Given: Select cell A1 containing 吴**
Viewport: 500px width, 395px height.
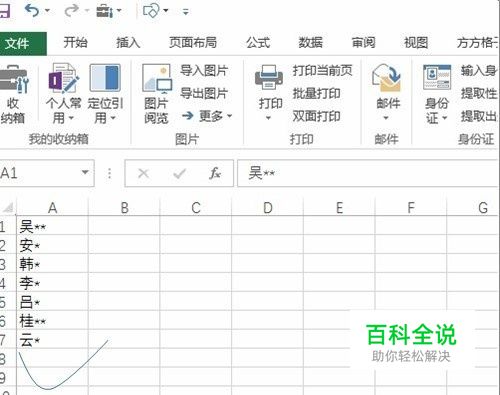Looking at the screenshot, I should 52,226.
